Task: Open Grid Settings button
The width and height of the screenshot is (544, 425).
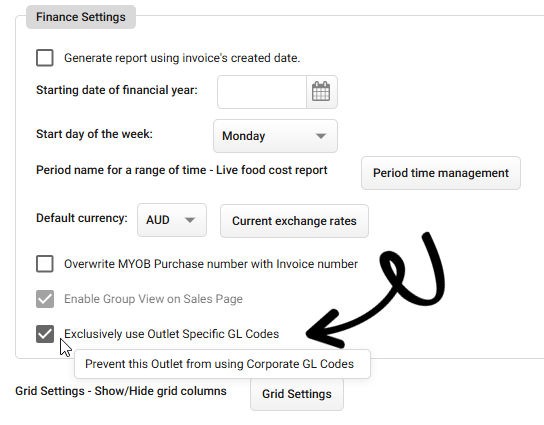Action: pyautogui.click(x=297, y=394)
